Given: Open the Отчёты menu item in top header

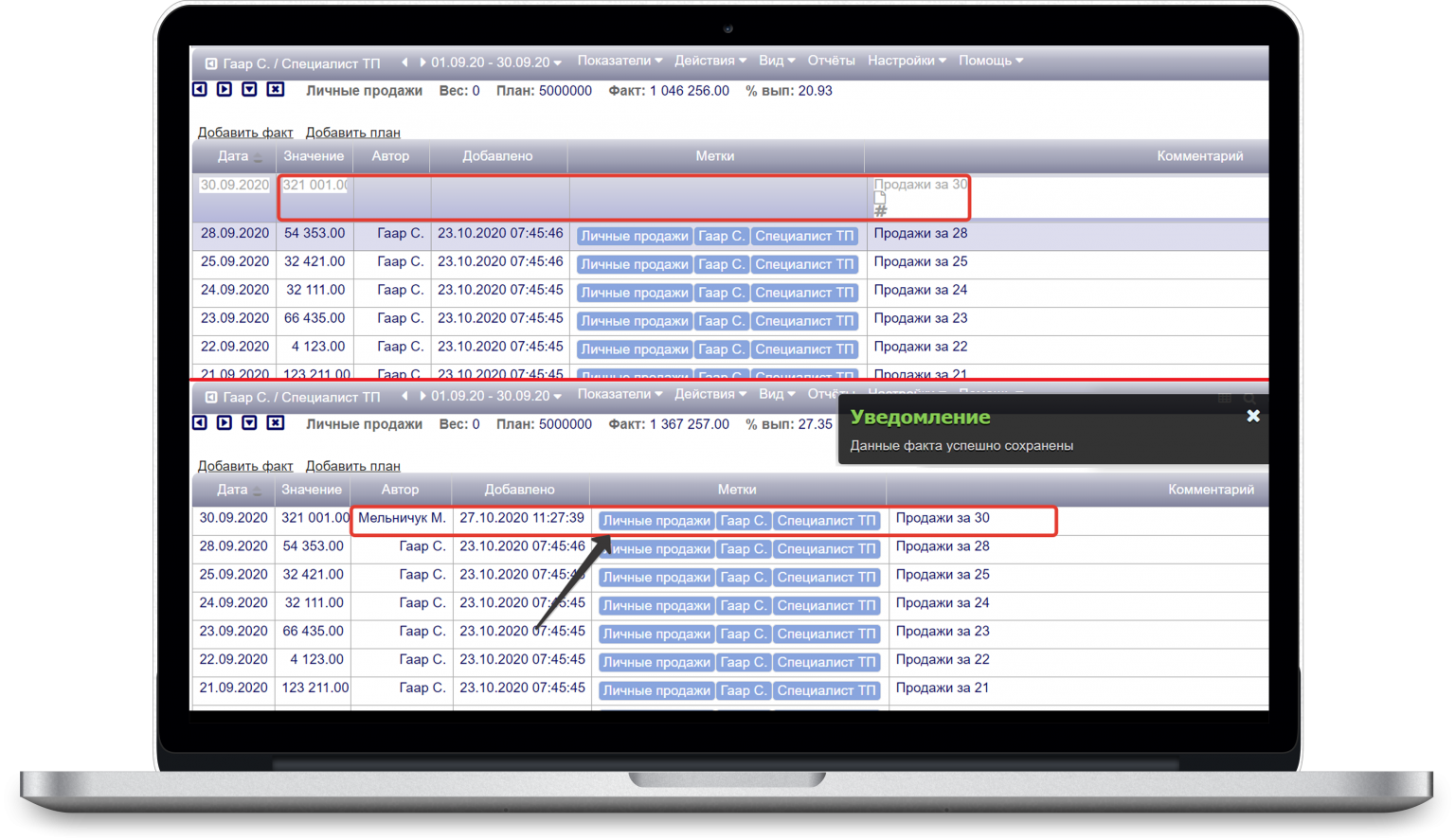Looking at the screenshot, I should 831,61.
